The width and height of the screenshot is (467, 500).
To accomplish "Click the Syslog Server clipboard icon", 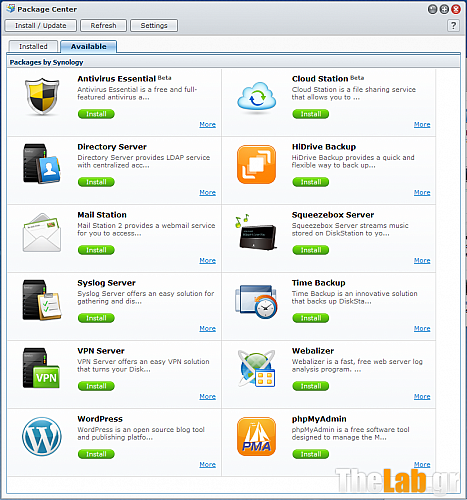I will [x=42, y=300].
